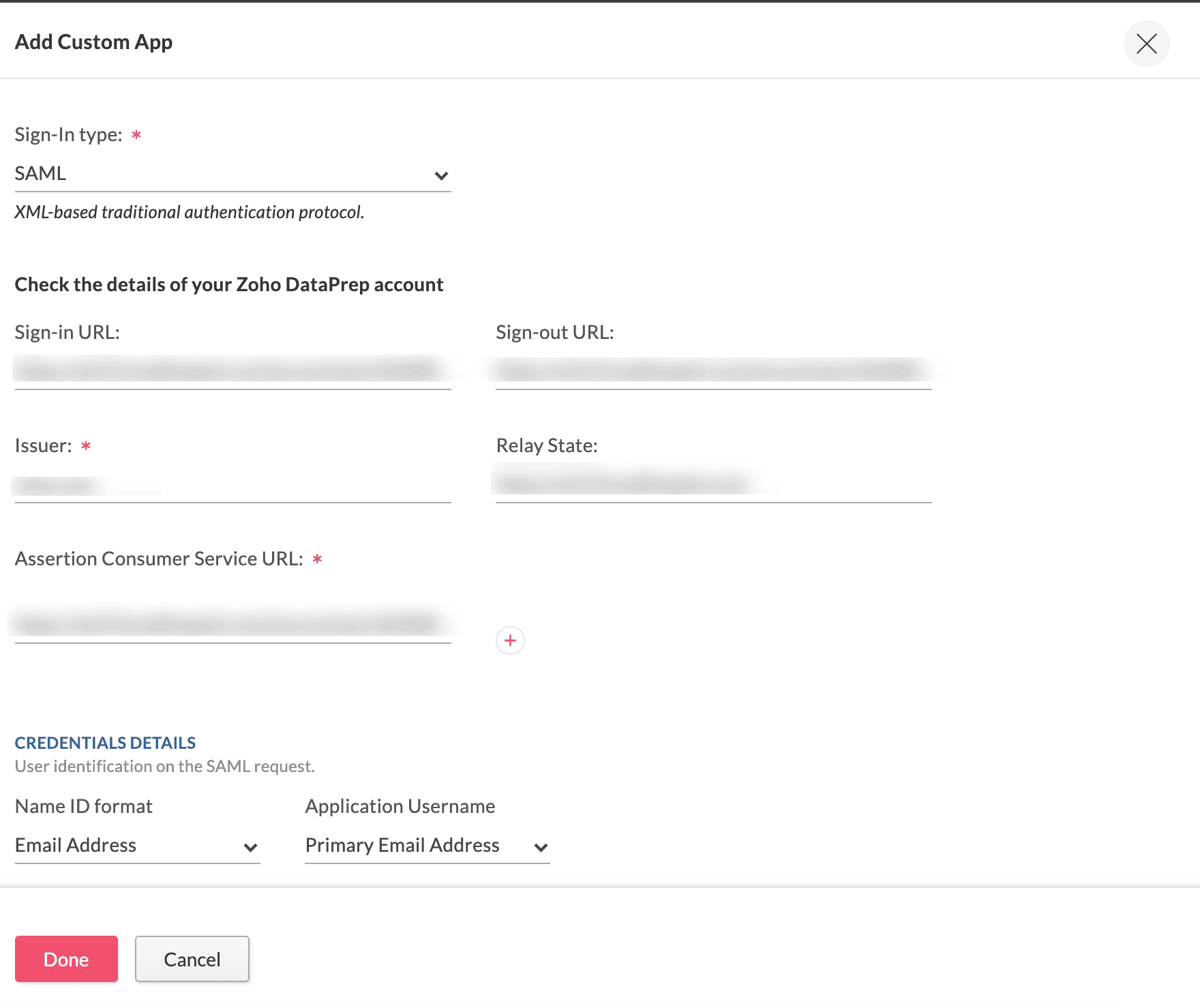Select the Issuer input field
Screen dimensions: 1200x1008
[232, 485]
